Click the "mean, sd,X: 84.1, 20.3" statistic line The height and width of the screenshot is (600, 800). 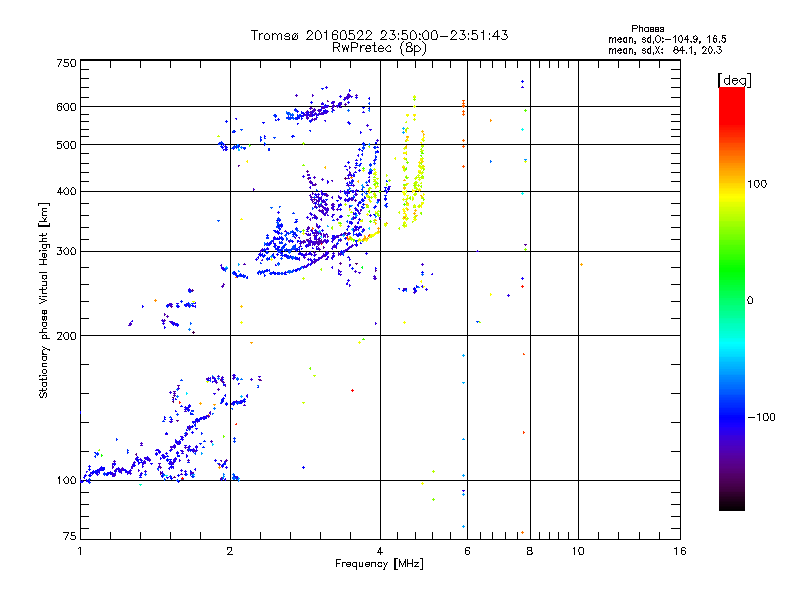[665, 50]
